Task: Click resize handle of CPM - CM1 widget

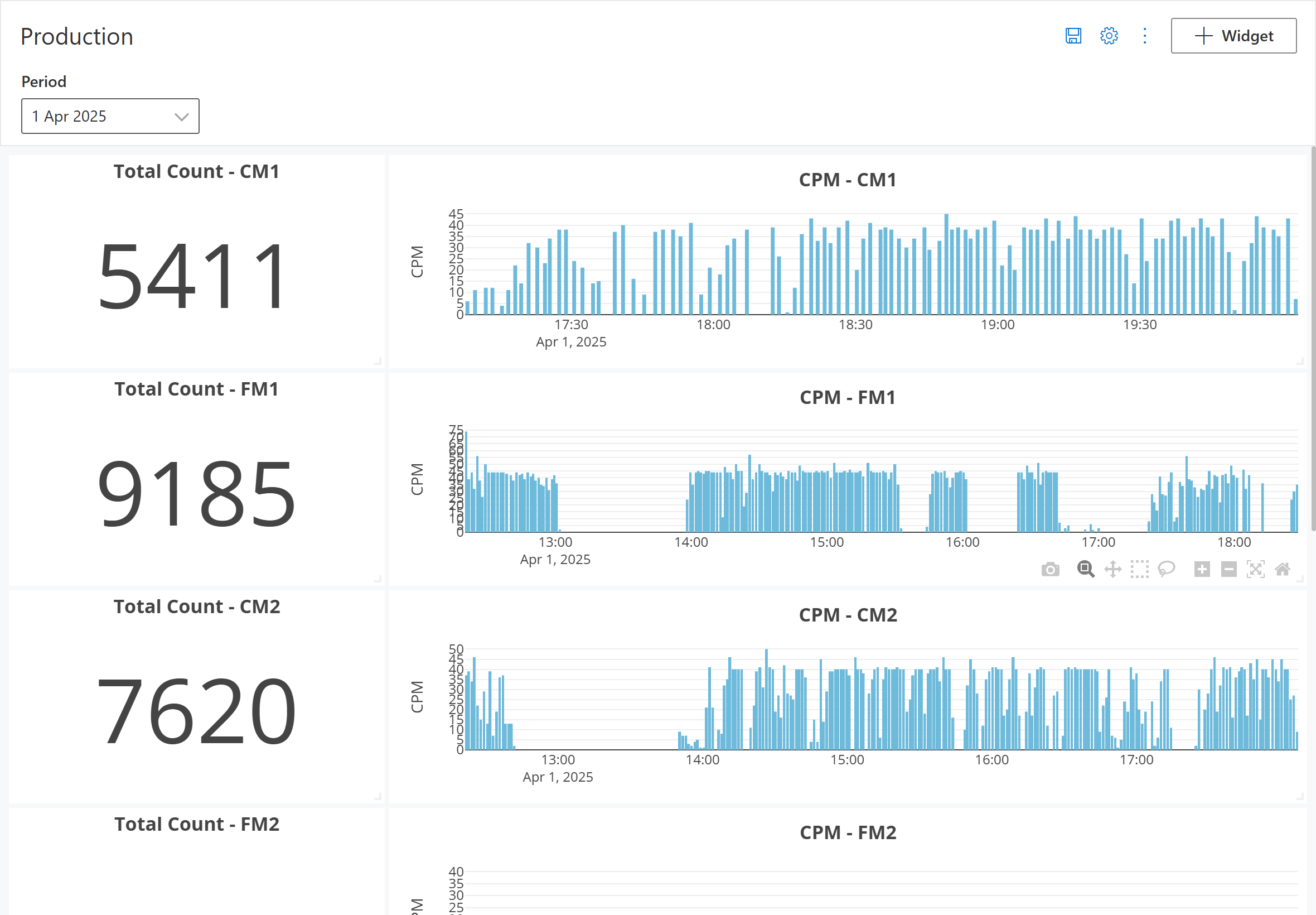Action: [x=1299, y=361]
